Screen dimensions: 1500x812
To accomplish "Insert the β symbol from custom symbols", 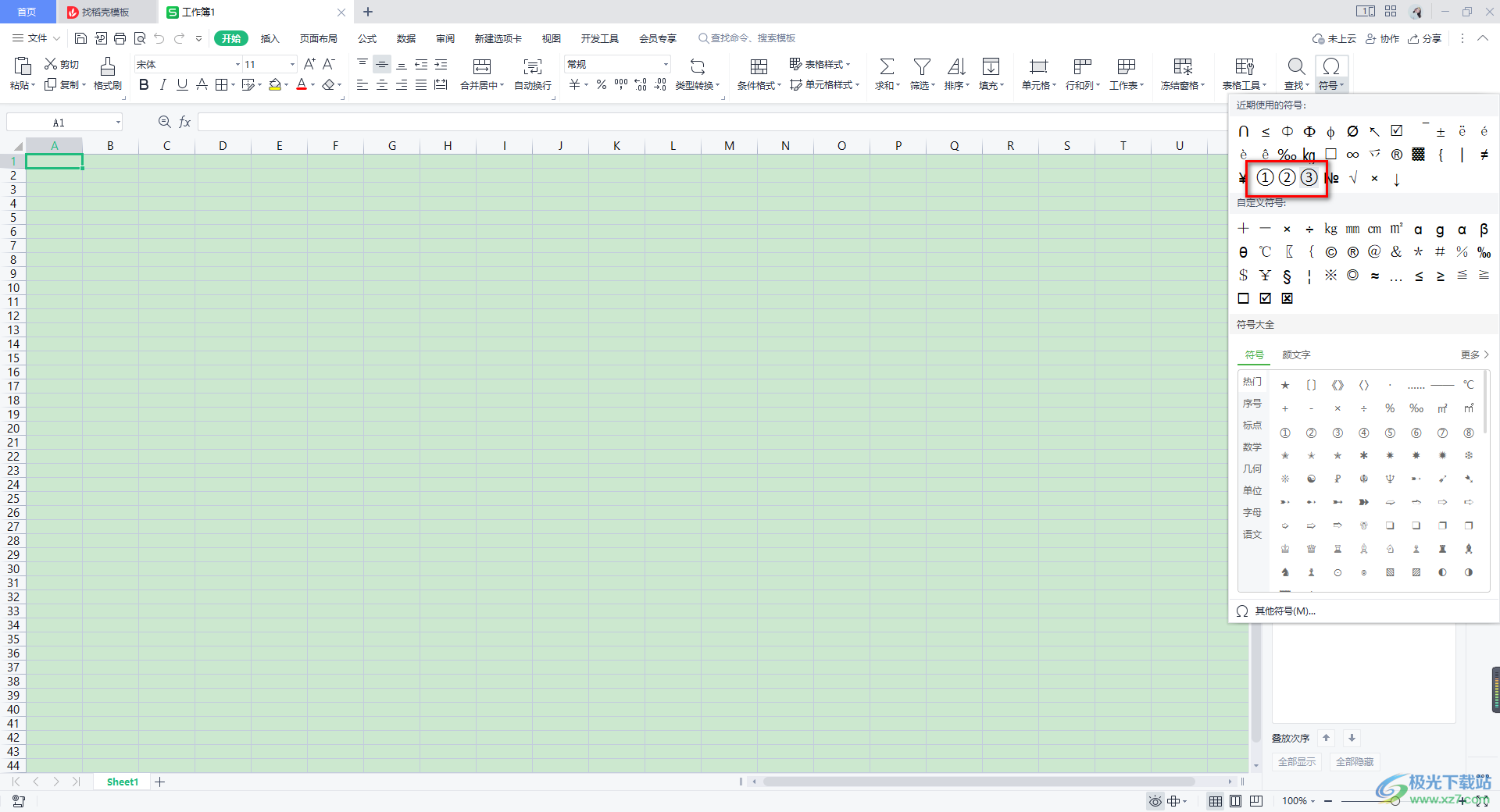I will point(1484,230).
